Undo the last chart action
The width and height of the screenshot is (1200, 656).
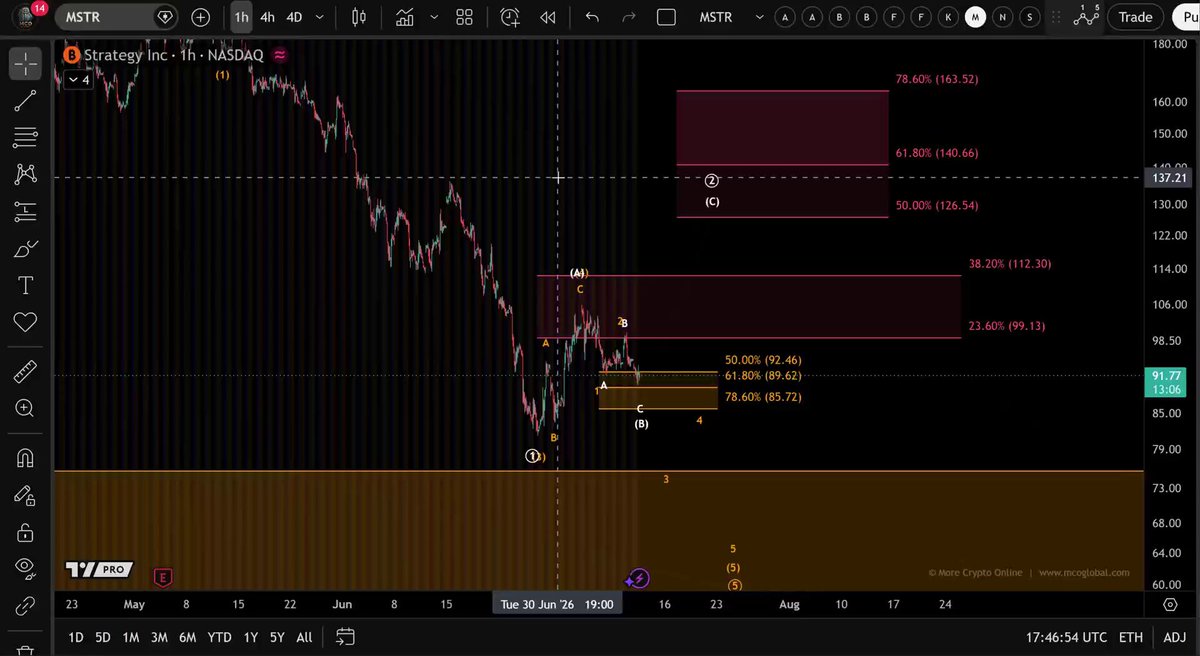[592, 17]
